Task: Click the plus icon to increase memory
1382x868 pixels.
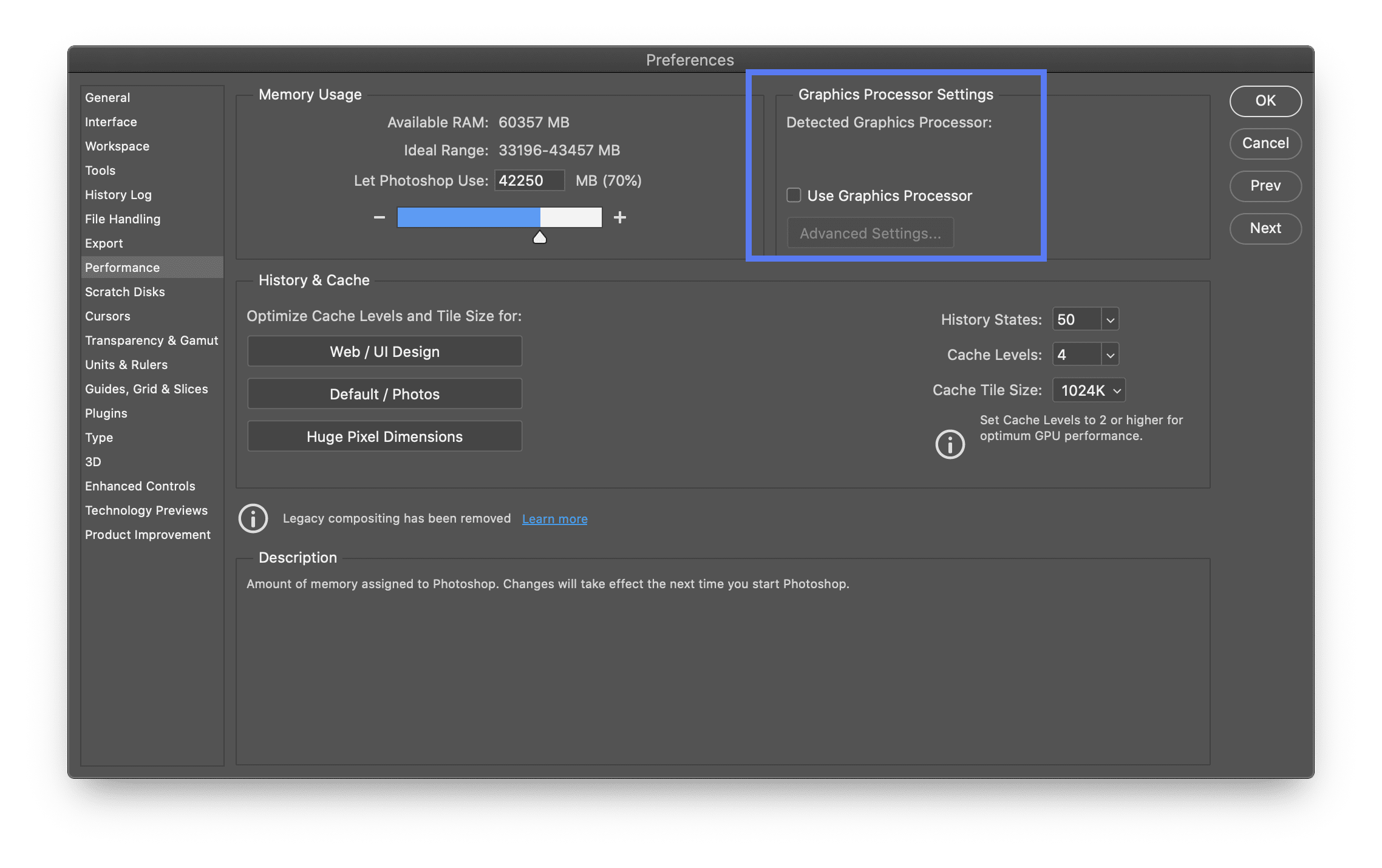Action: point(619,217)
